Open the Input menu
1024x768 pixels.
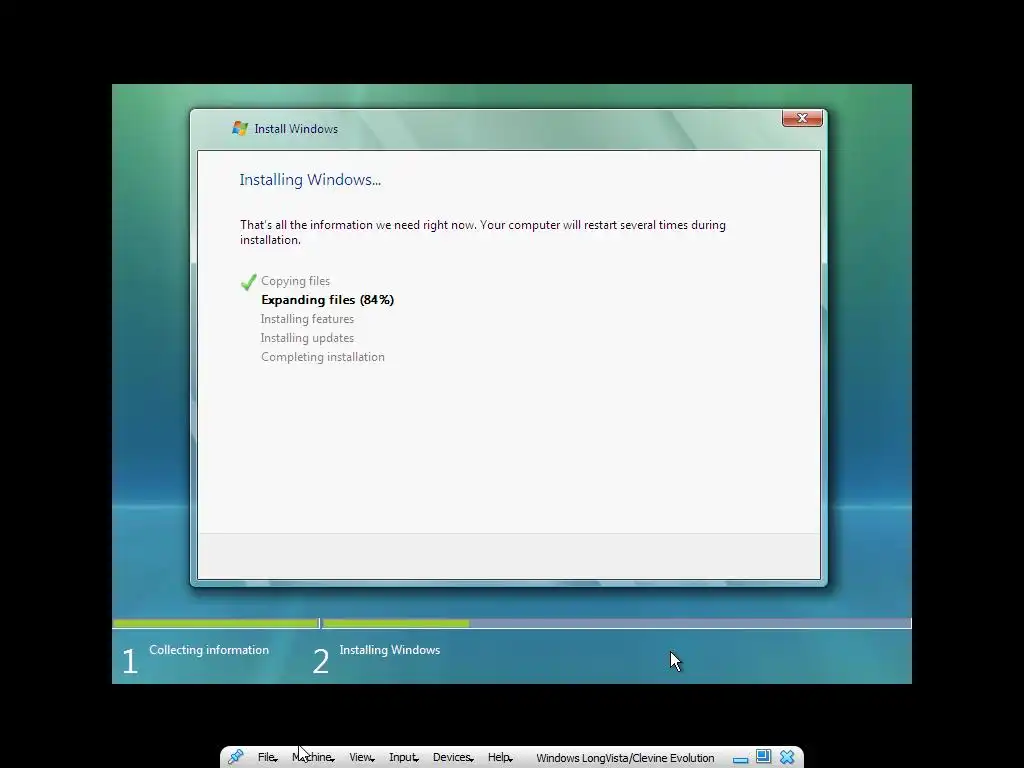click(404, 758)
